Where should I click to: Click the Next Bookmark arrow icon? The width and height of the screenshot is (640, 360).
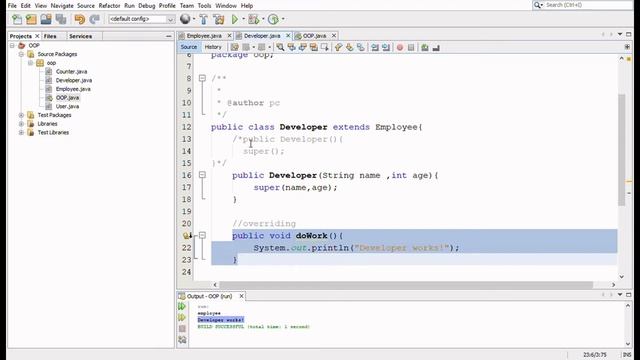pyautogui.click(x=349, y=47)
